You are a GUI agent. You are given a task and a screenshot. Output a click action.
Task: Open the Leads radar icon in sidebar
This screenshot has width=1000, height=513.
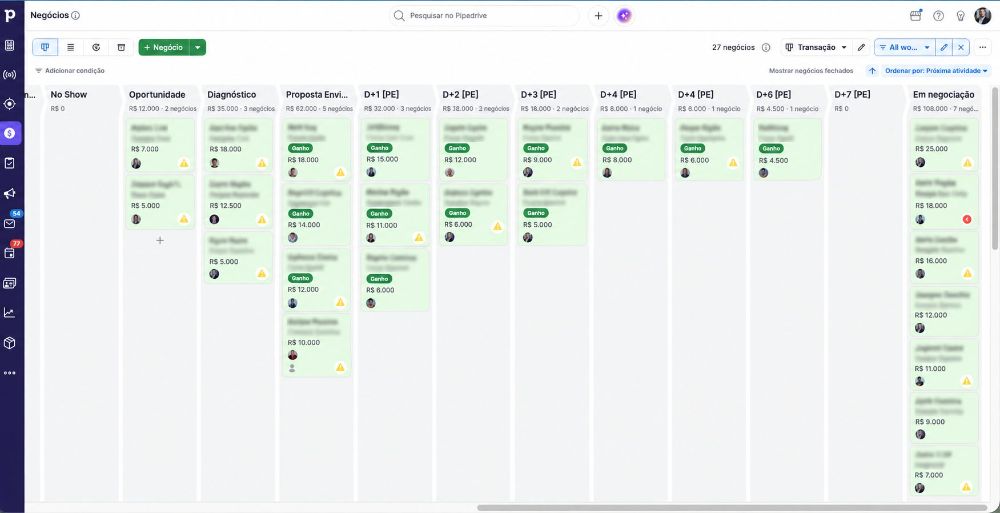pyautogui.click(x=10, y=75)
